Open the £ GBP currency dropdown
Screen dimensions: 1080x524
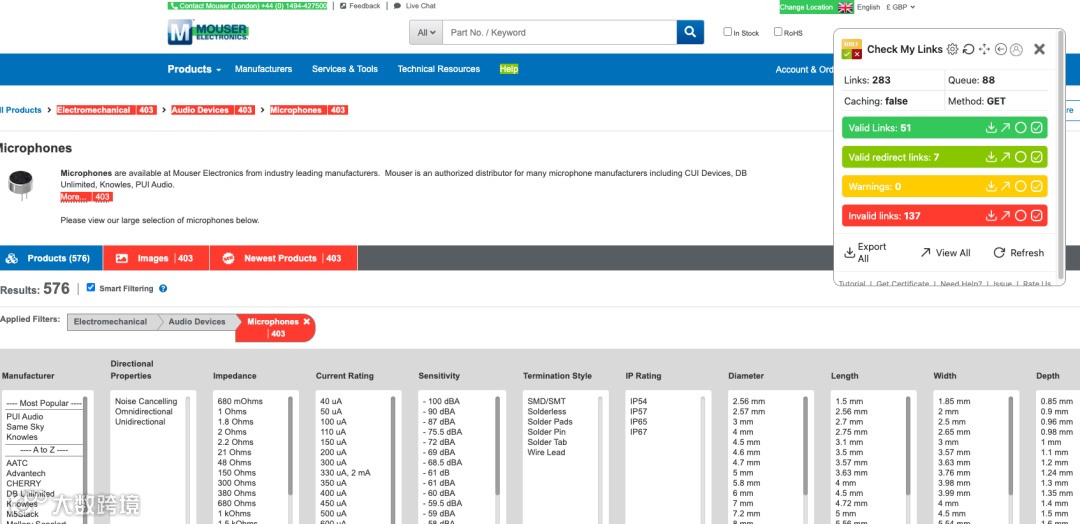point(901,7)
